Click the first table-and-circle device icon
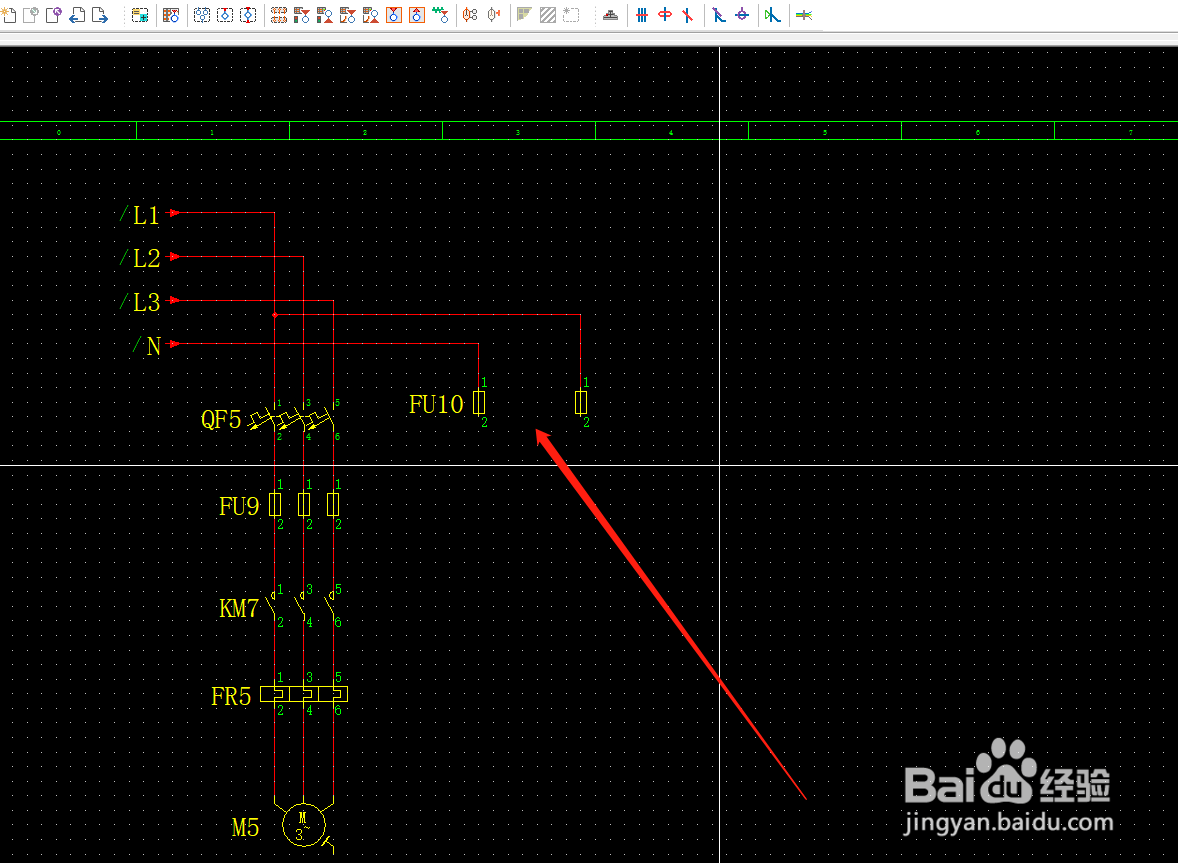 tap(302, 15)
